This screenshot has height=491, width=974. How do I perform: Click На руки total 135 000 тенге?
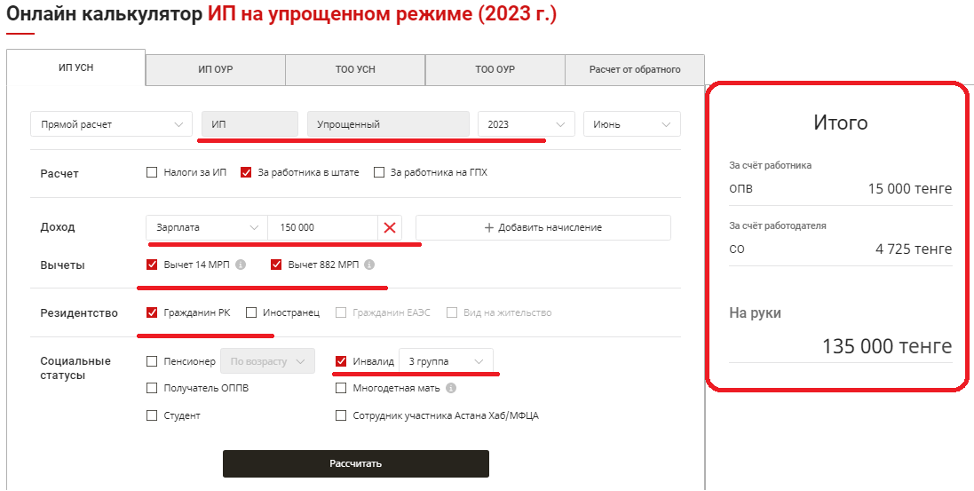(887, 346)
